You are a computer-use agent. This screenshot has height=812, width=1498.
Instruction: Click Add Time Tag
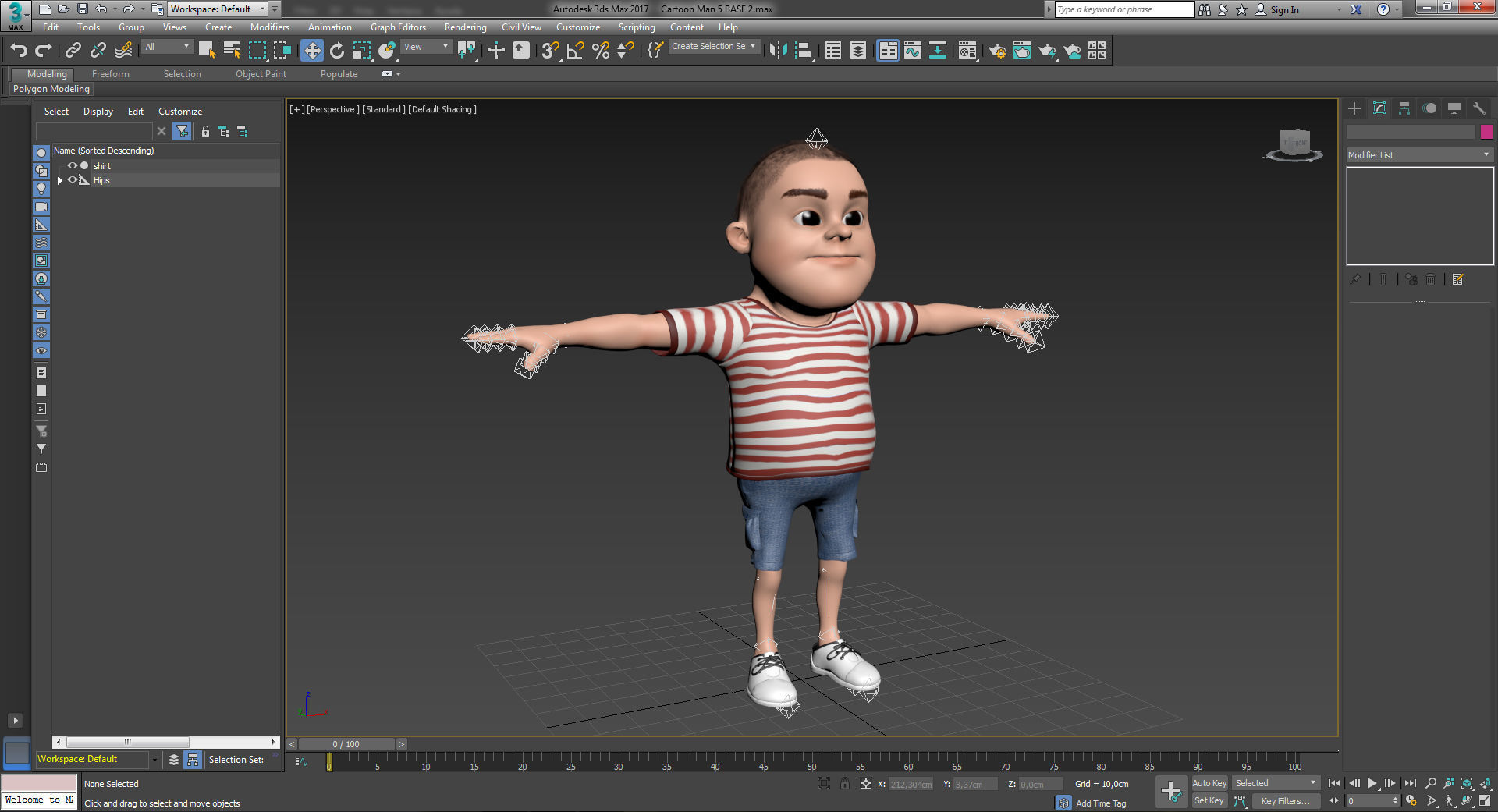coord(1101,803)
